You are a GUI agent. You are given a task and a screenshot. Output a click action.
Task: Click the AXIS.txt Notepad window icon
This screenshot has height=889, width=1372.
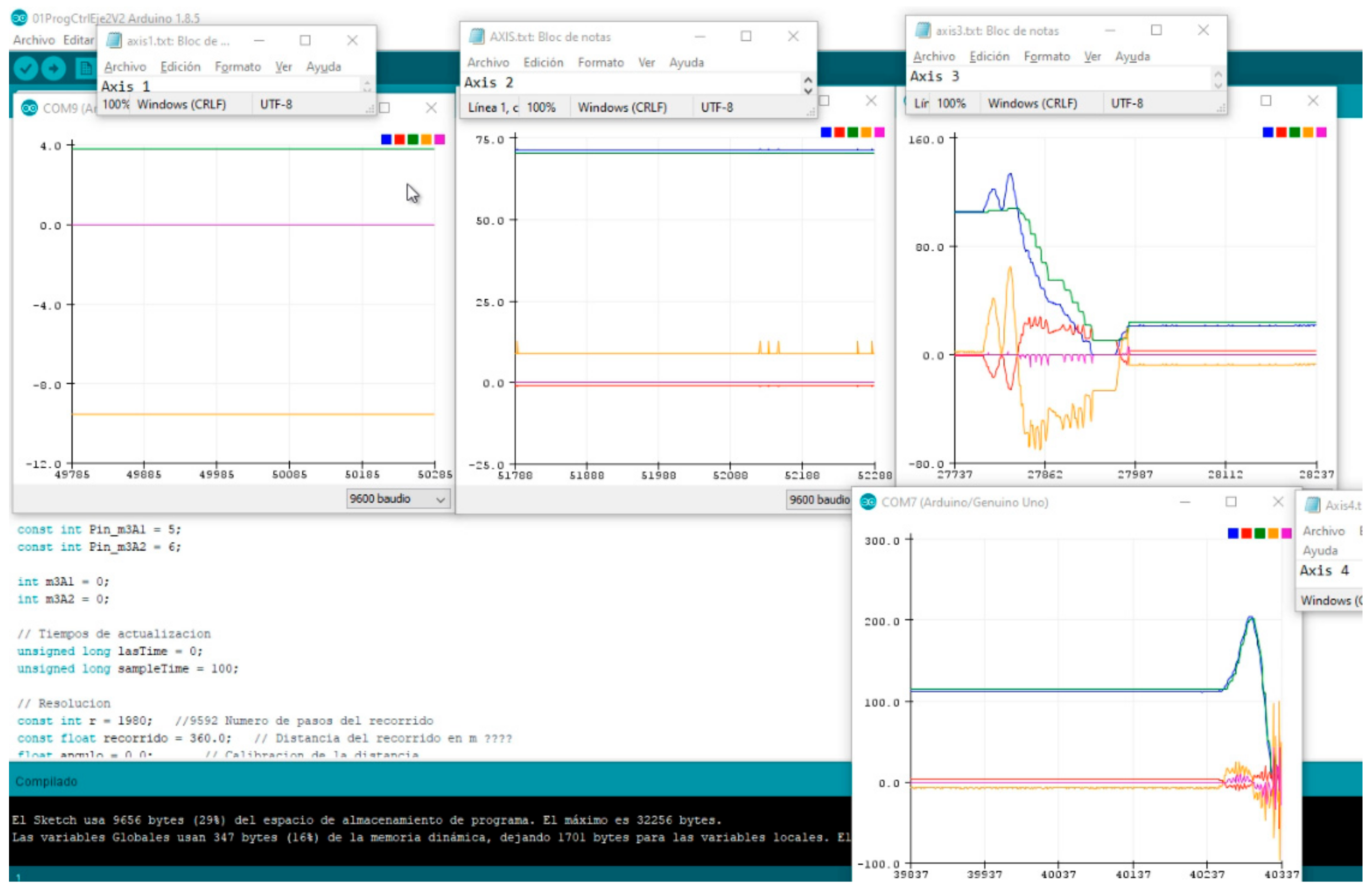pyautogui.click(x=477, y=37)
